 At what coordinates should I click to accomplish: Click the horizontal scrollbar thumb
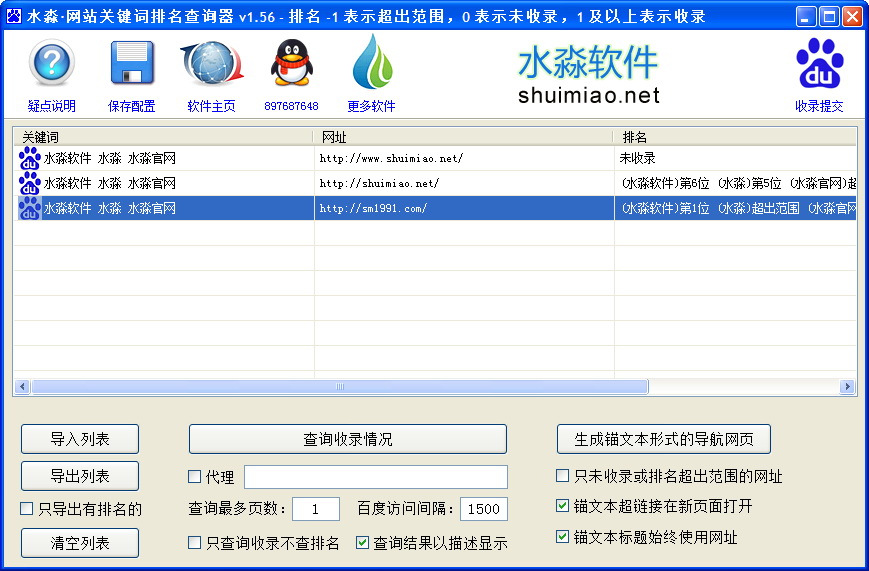tap(340, 386)
